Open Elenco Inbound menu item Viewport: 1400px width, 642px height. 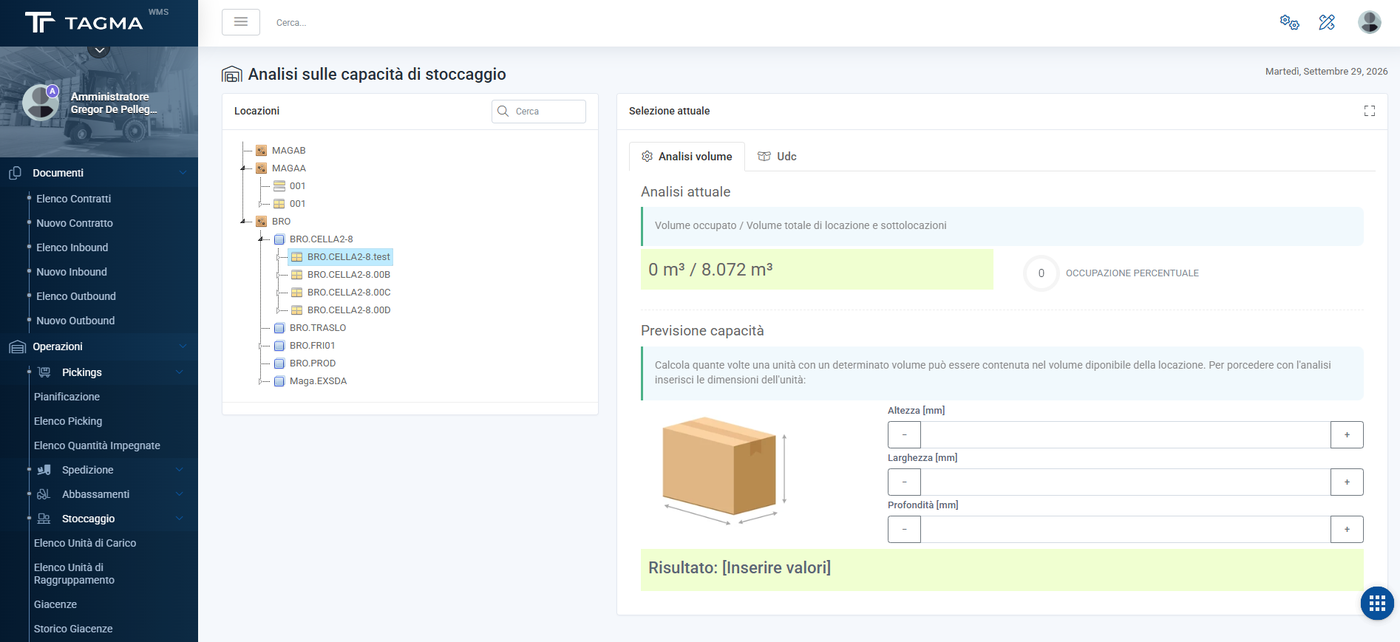pos(72,248)
